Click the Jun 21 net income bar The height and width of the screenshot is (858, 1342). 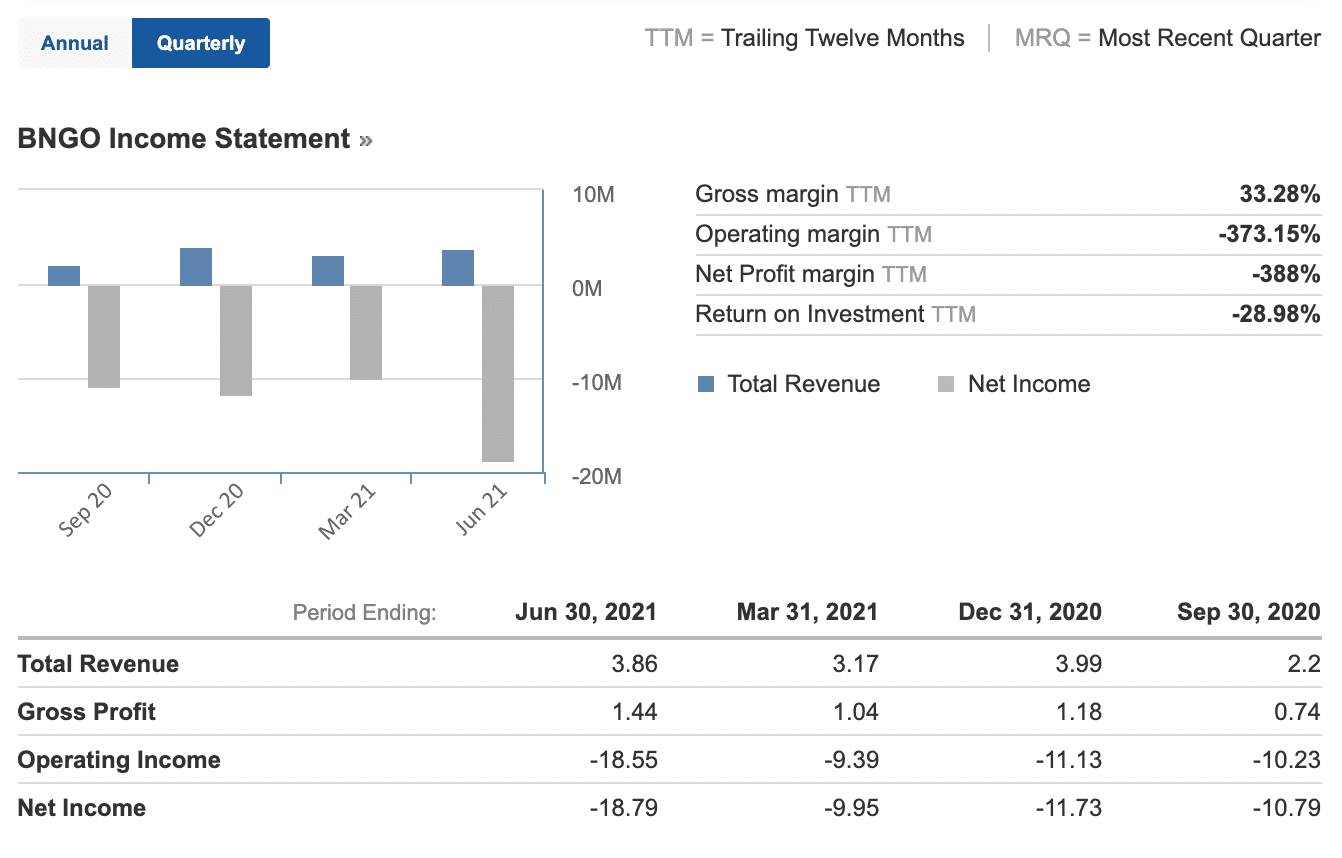click(x=498, y=374)
